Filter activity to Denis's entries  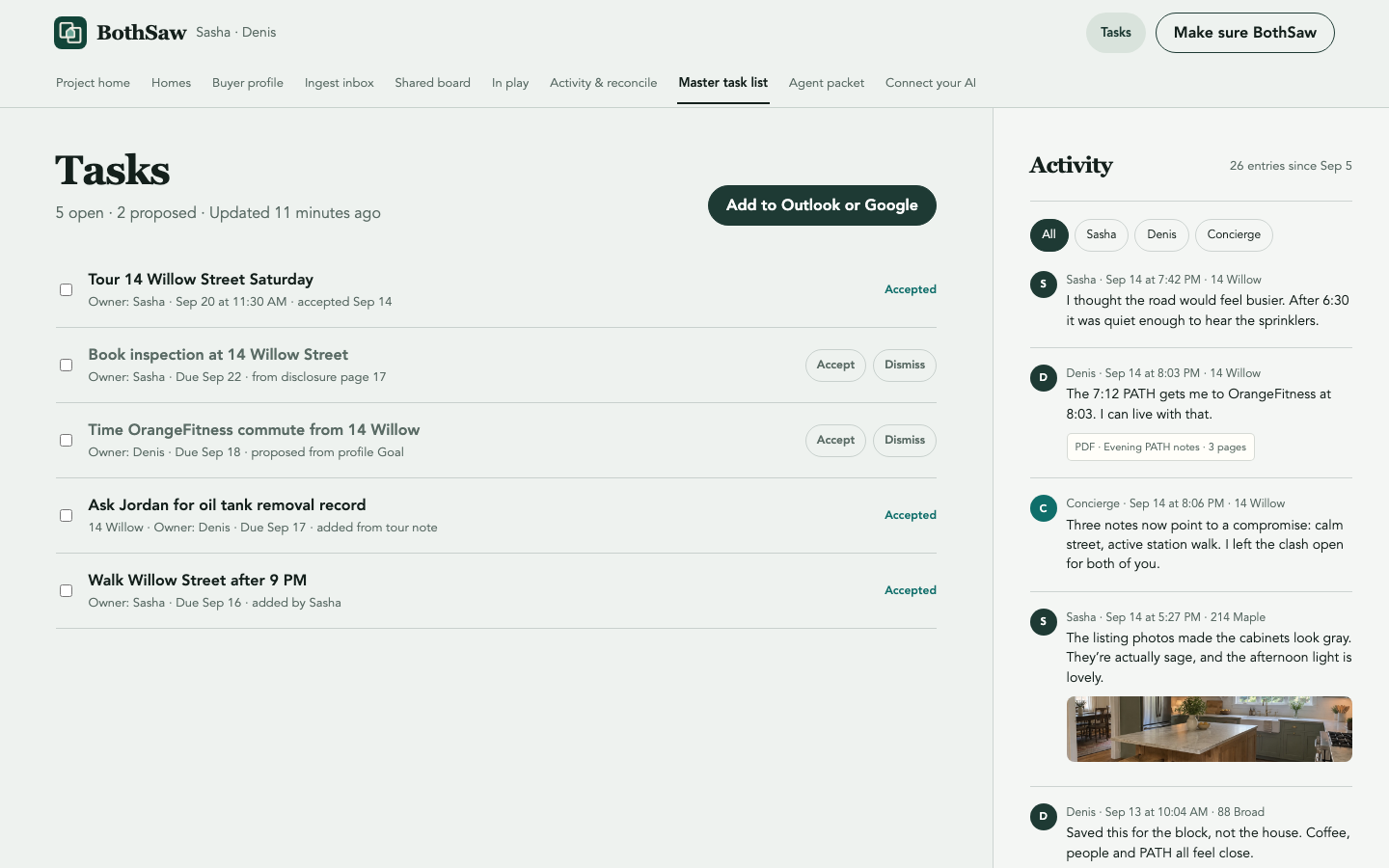click(1162, 235)
